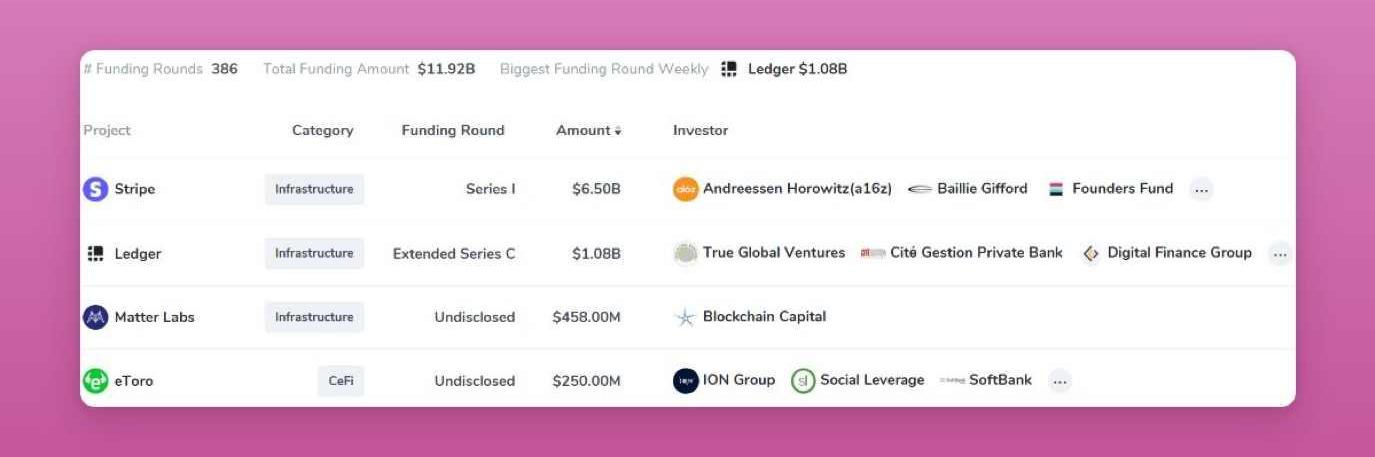This screenshot has height=457, width=1375.
Task: Expand more investors in Ledger row
Action: [x=1279, y=253]
